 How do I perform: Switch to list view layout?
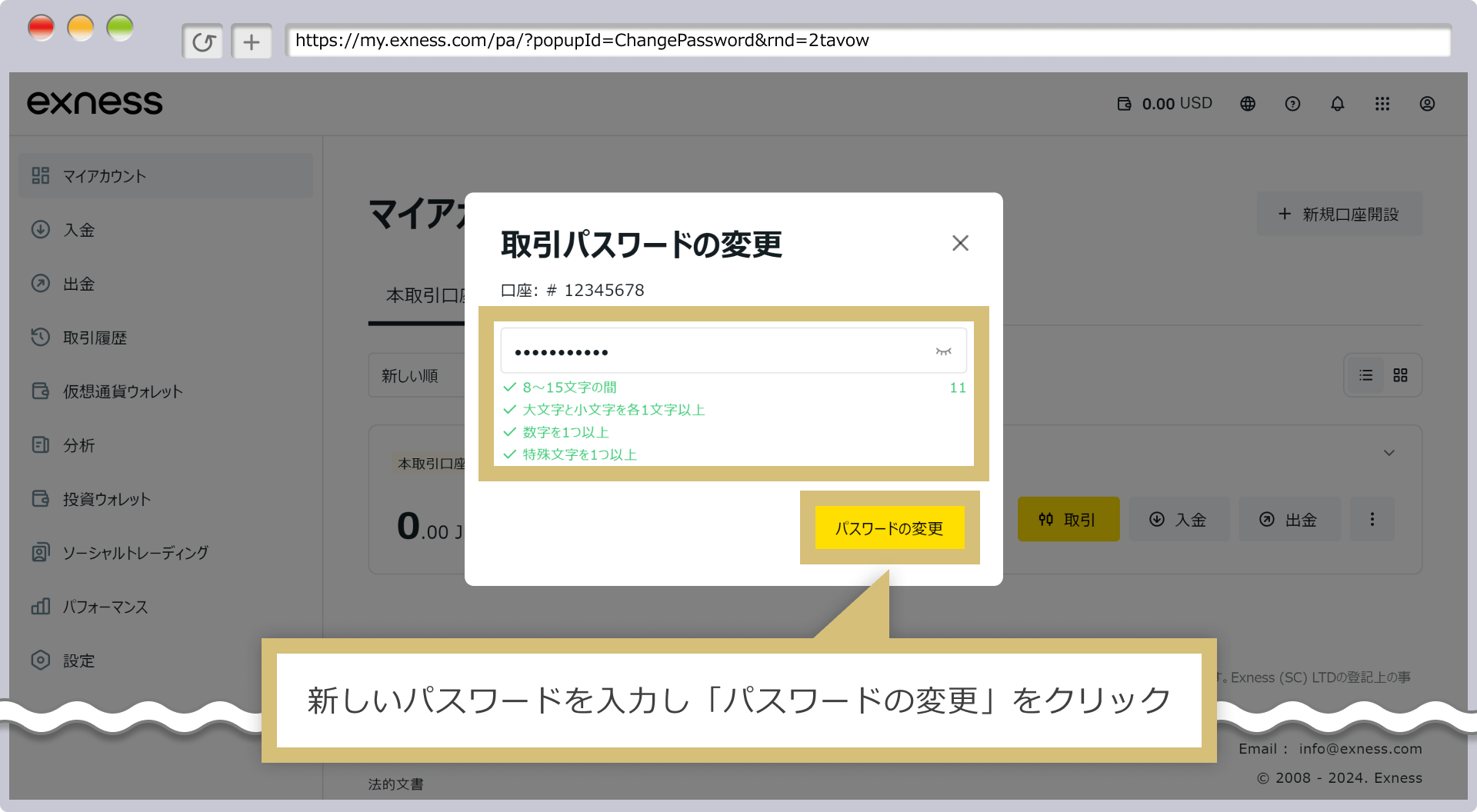(1365, 375)
